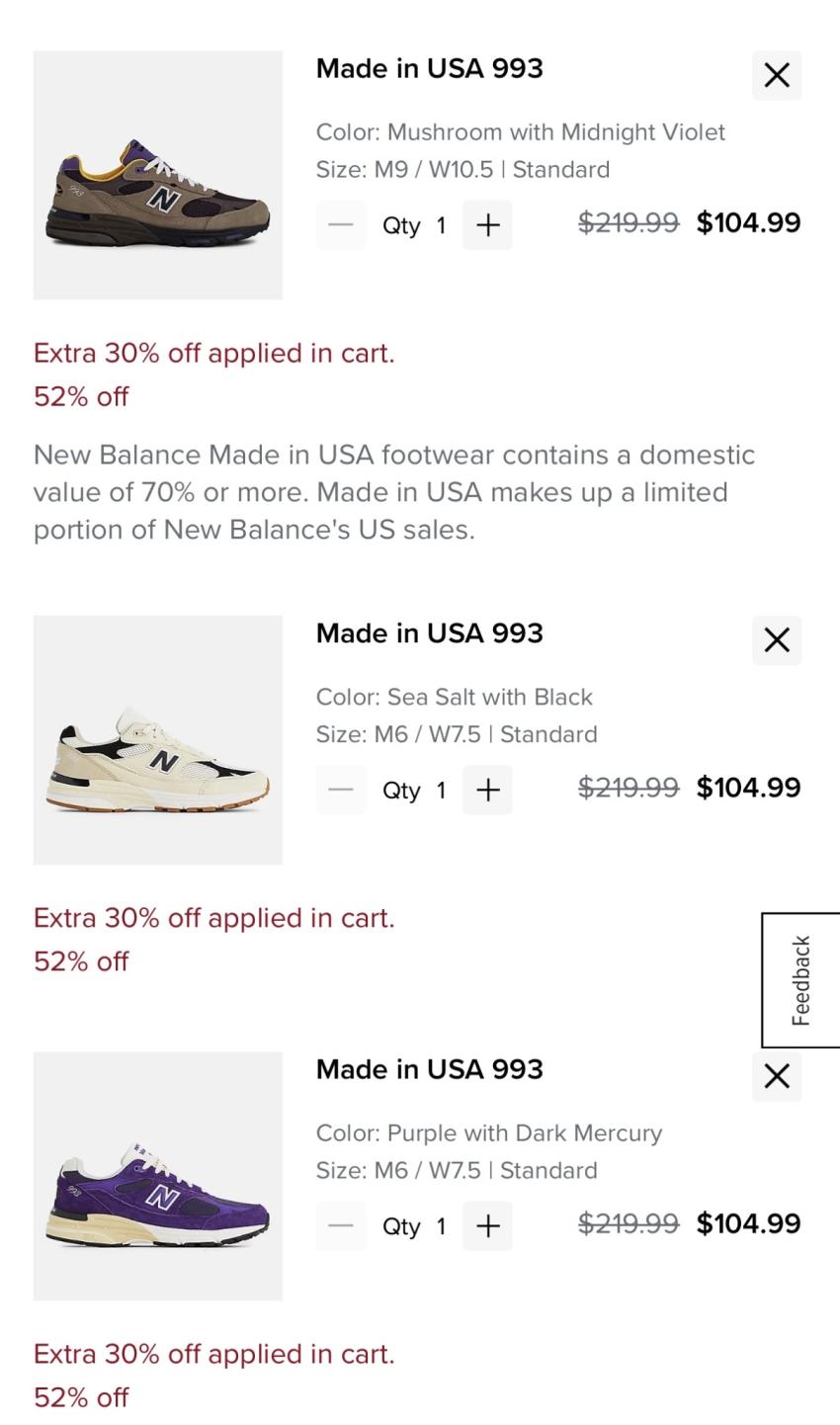Viewport: 840px width, 1425px height.
Task: Click the Color: Purple with Dark Mercury text
Action: coord(488,1133)
